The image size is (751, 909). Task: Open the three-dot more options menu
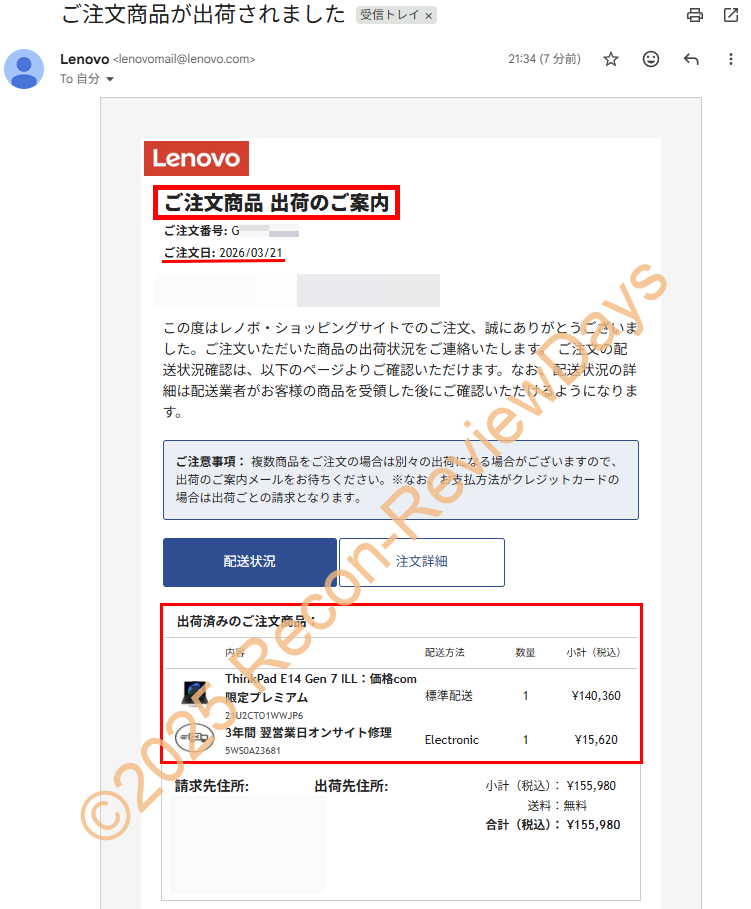(731, 59)
